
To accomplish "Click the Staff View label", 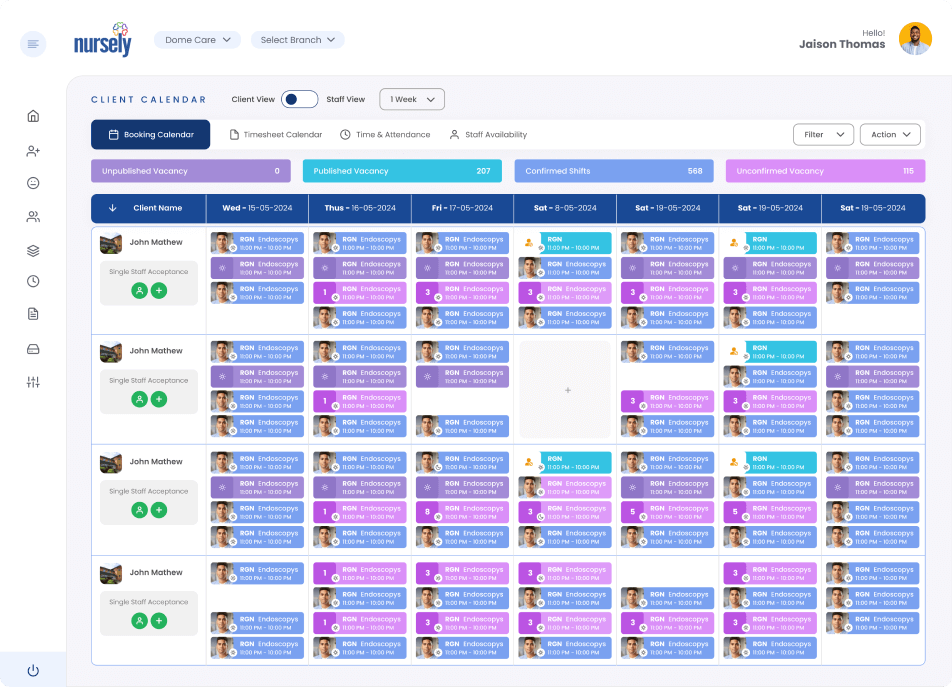I will pos(345,100).
